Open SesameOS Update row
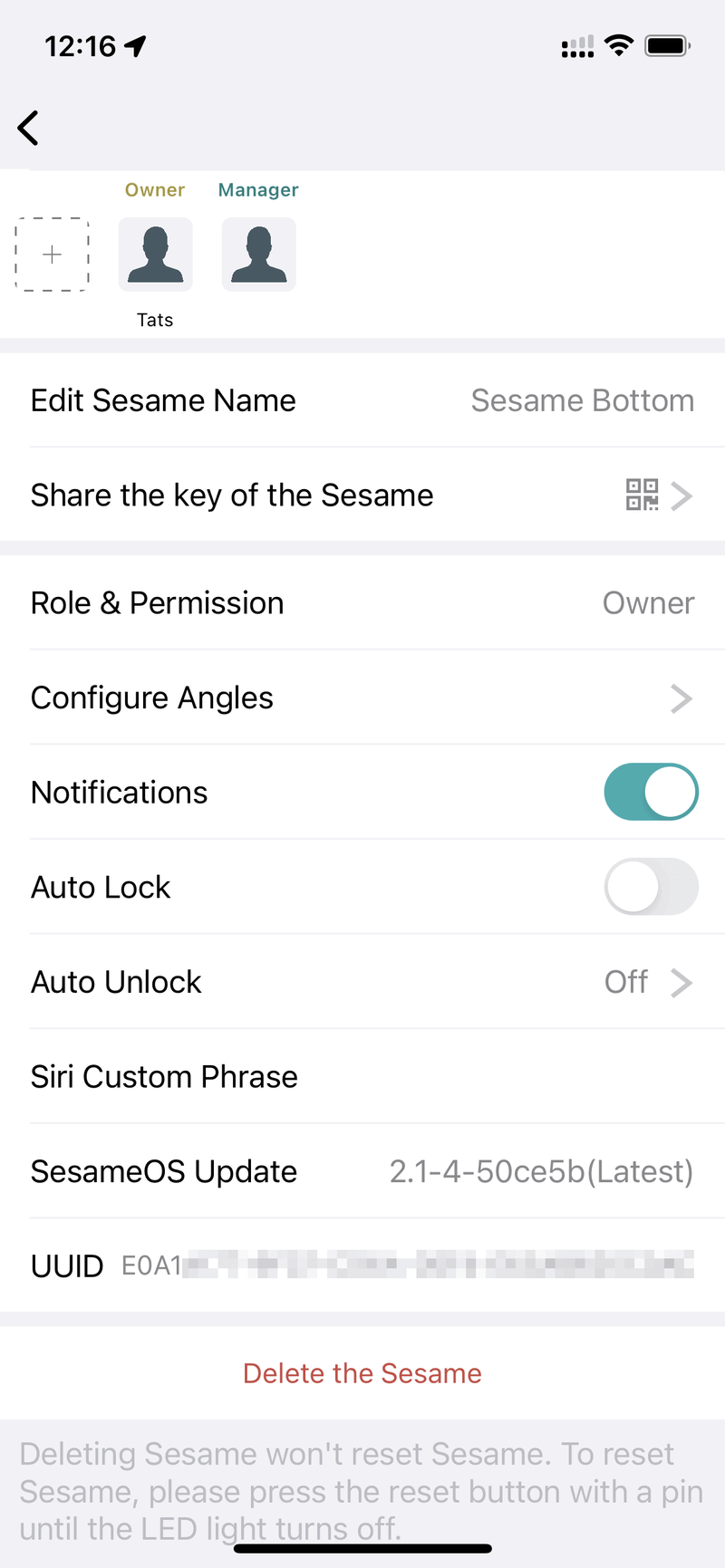Screen dimensions: 725x1568 tap(362, 1171)
